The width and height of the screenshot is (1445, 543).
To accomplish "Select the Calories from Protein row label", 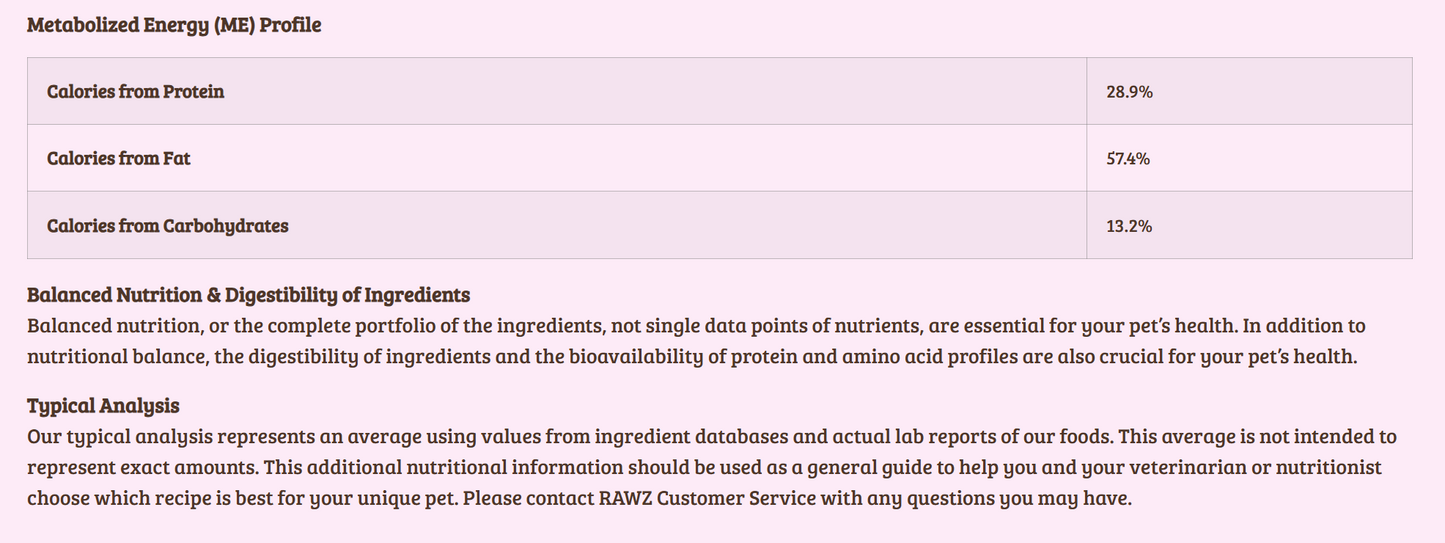I will click(x=135, y=92).
